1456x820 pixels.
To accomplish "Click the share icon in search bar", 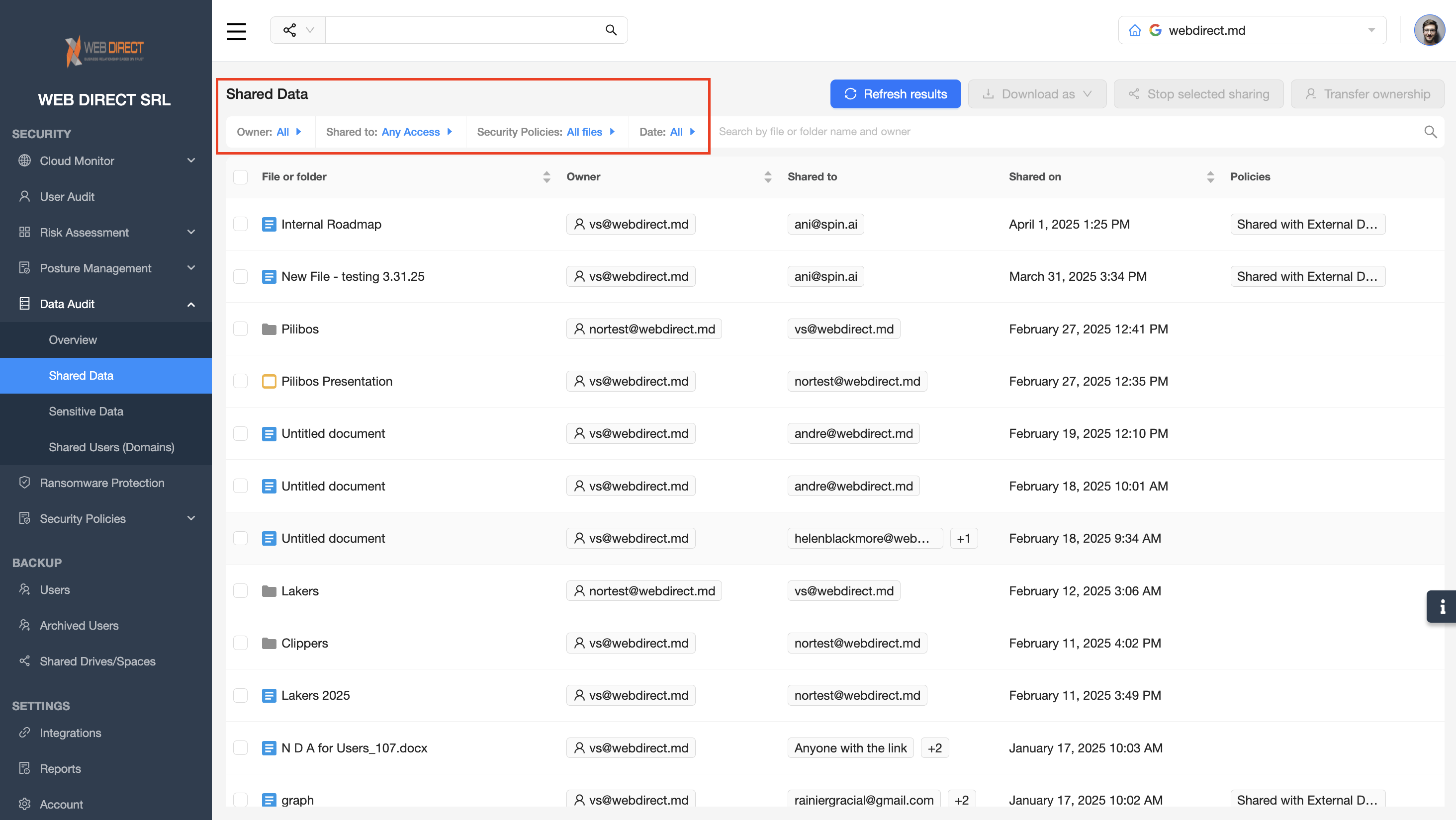I will 290,30.
